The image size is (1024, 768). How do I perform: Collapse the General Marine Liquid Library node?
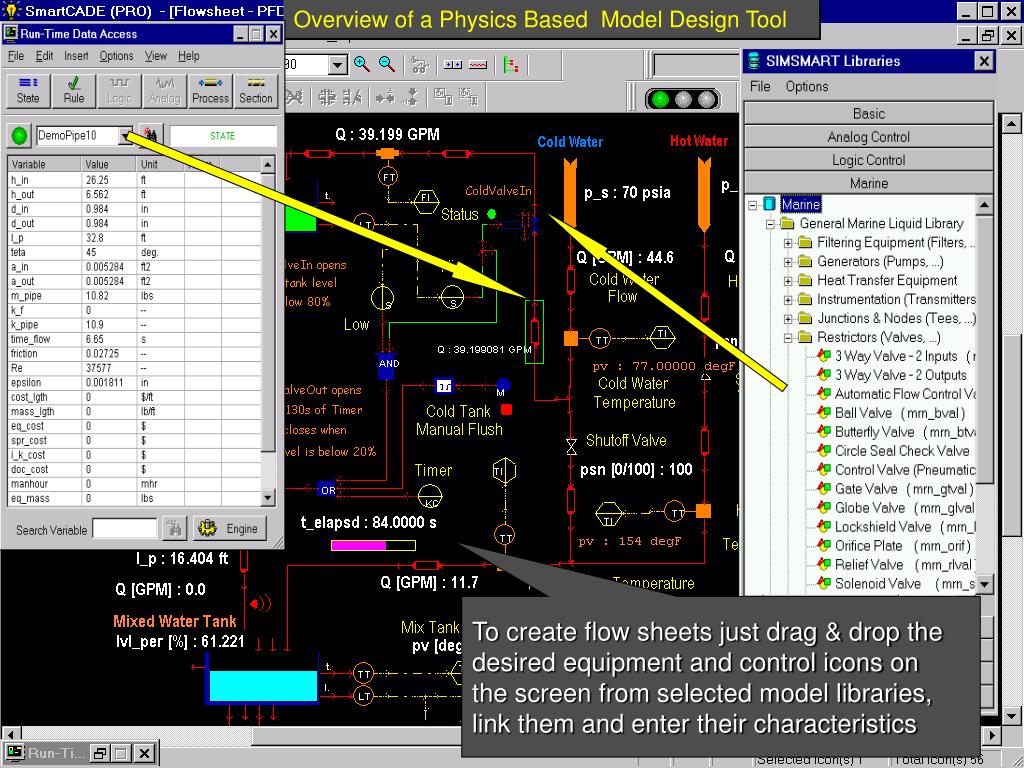[x=771, y=224]
